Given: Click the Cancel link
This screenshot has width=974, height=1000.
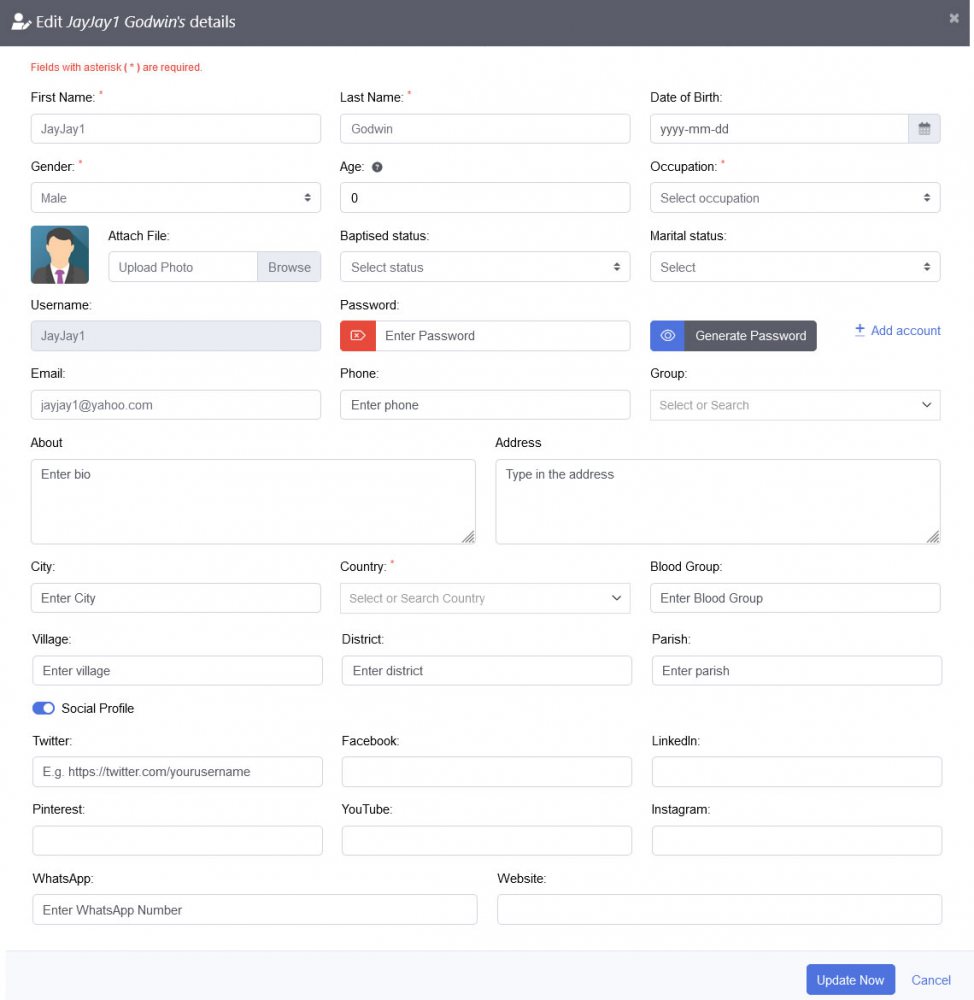Looking at the screenshot, I should click(930, 980).
